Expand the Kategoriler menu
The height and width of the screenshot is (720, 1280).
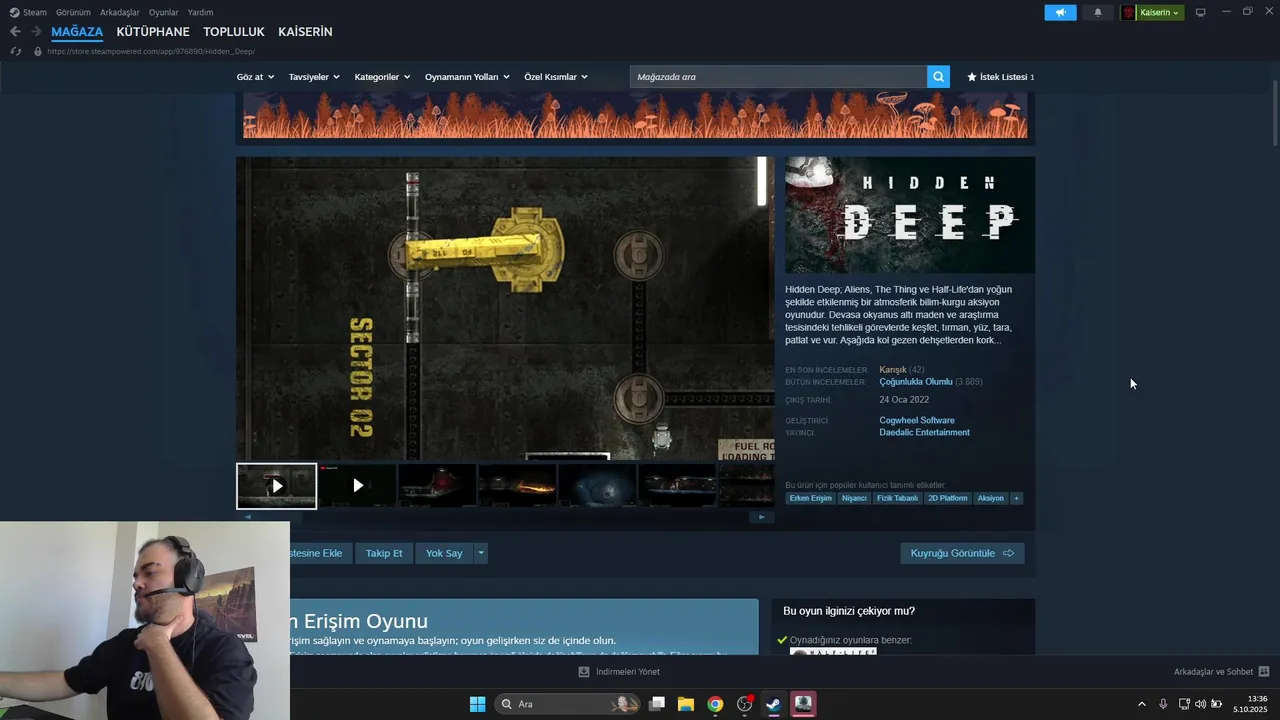(382, 77)
